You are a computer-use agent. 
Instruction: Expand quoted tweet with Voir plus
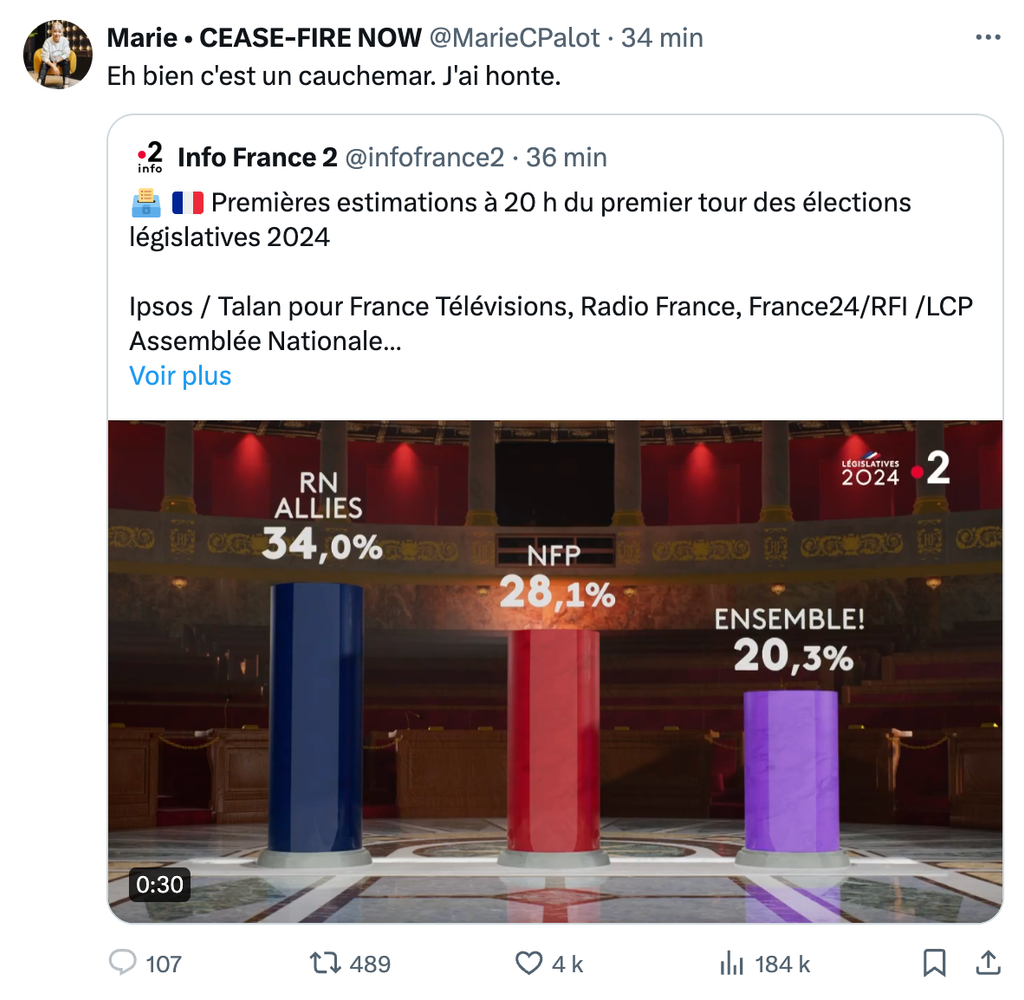tap(180, 376)
